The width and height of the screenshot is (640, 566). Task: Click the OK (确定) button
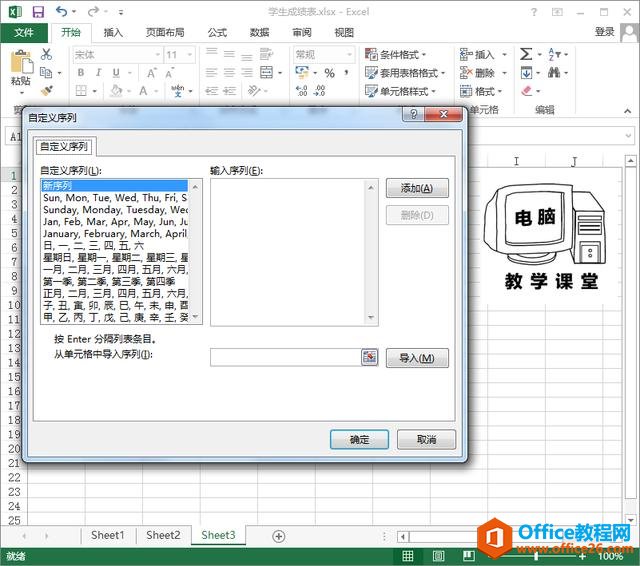coord(359,439)
